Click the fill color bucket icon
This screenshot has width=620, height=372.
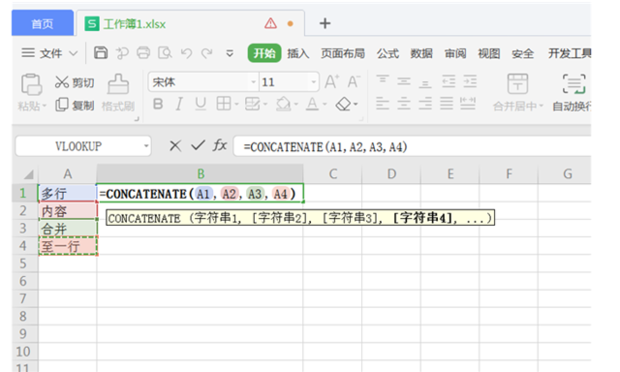pos(283,104)
